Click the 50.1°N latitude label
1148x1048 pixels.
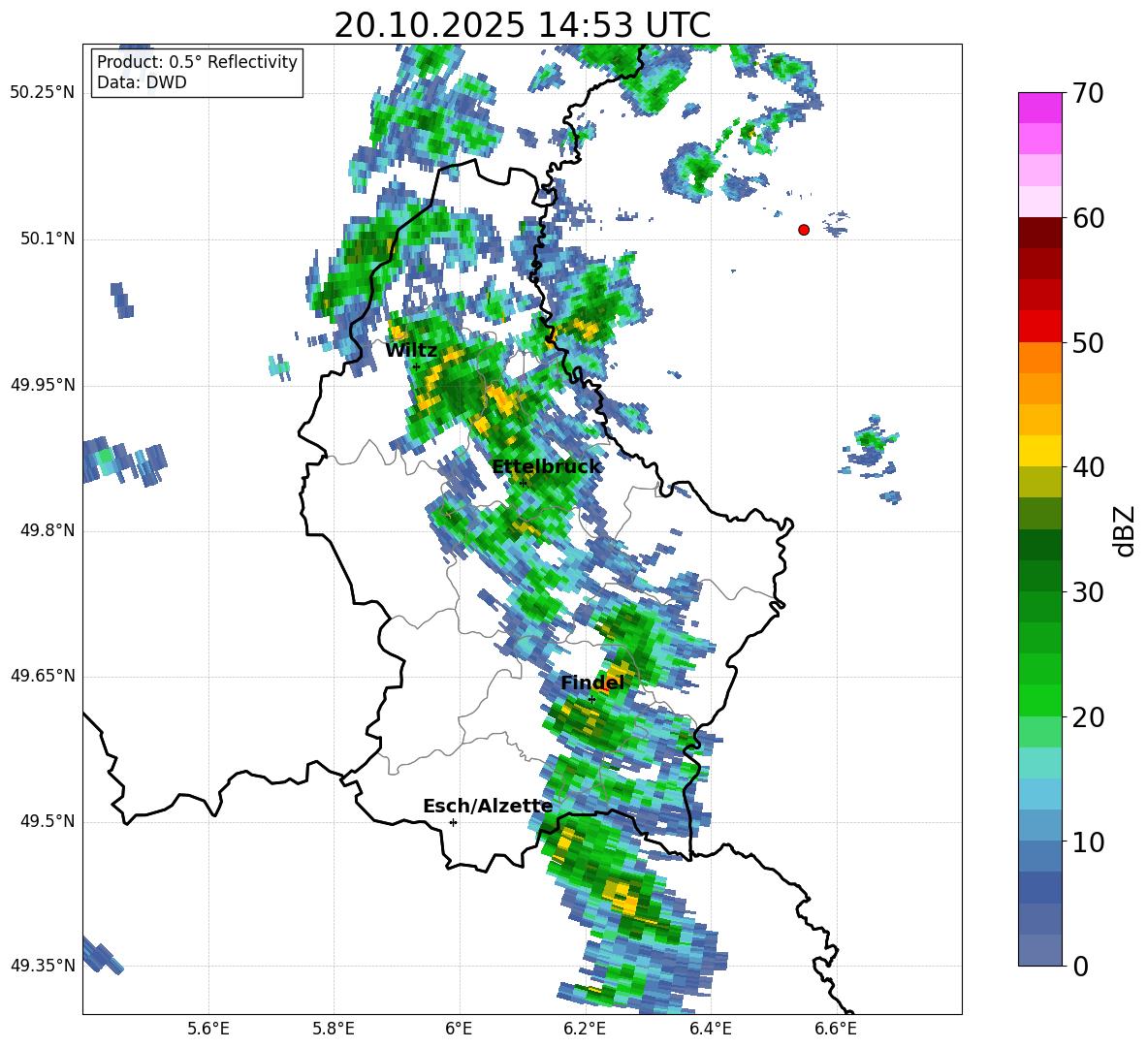(x=47, y=239)
